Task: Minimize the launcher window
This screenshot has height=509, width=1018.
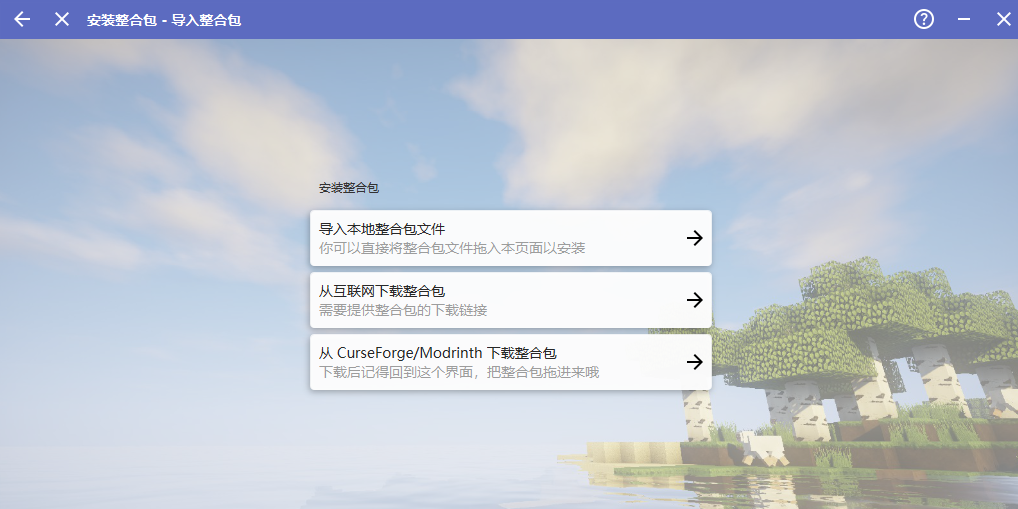Action: tap(964, 19)
